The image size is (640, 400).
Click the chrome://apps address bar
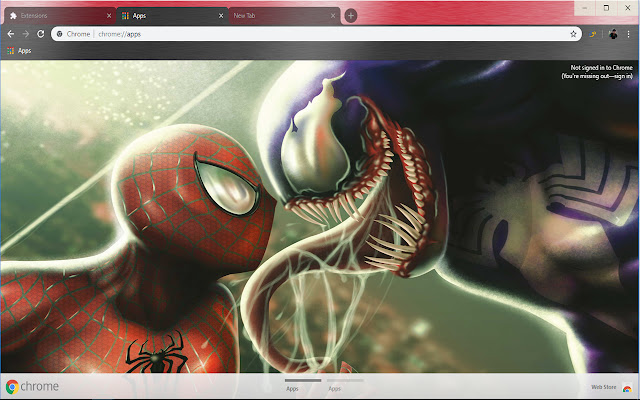[300, 33]
